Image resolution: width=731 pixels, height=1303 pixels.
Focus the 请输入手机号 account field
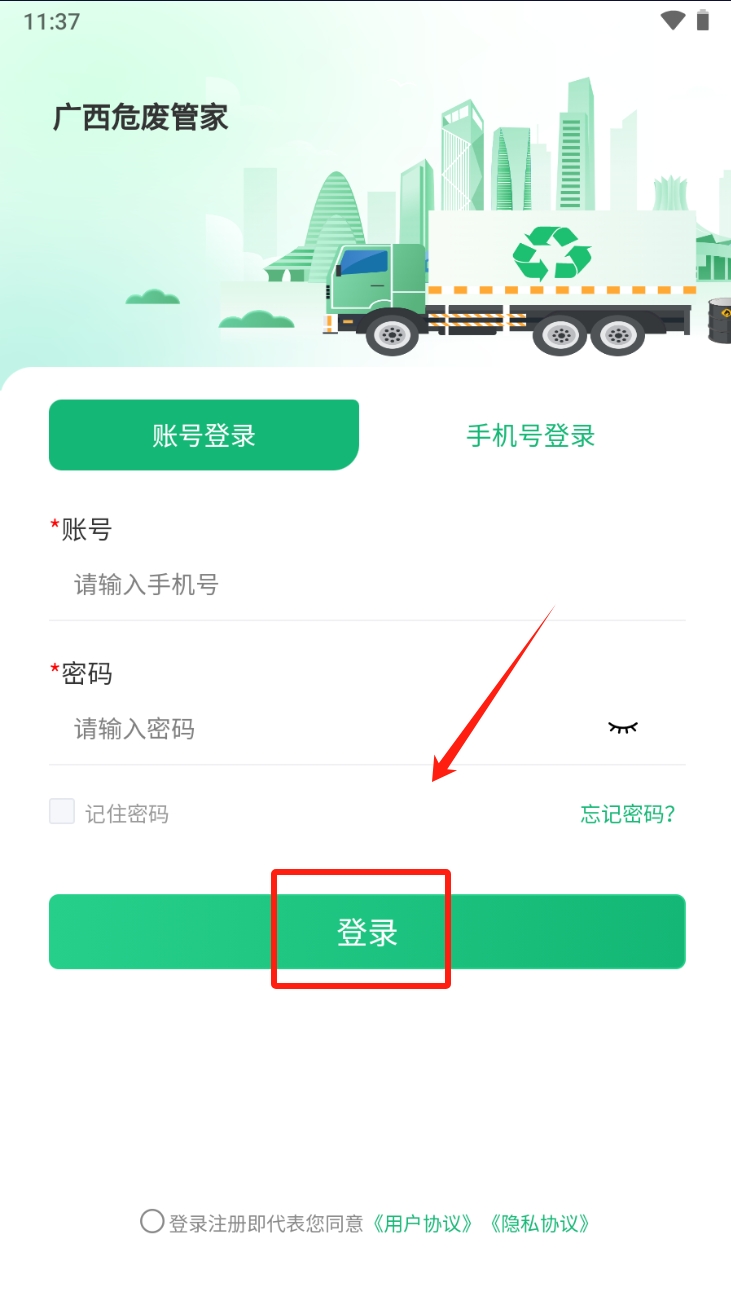pyautogui.click(x=367, y=585)
